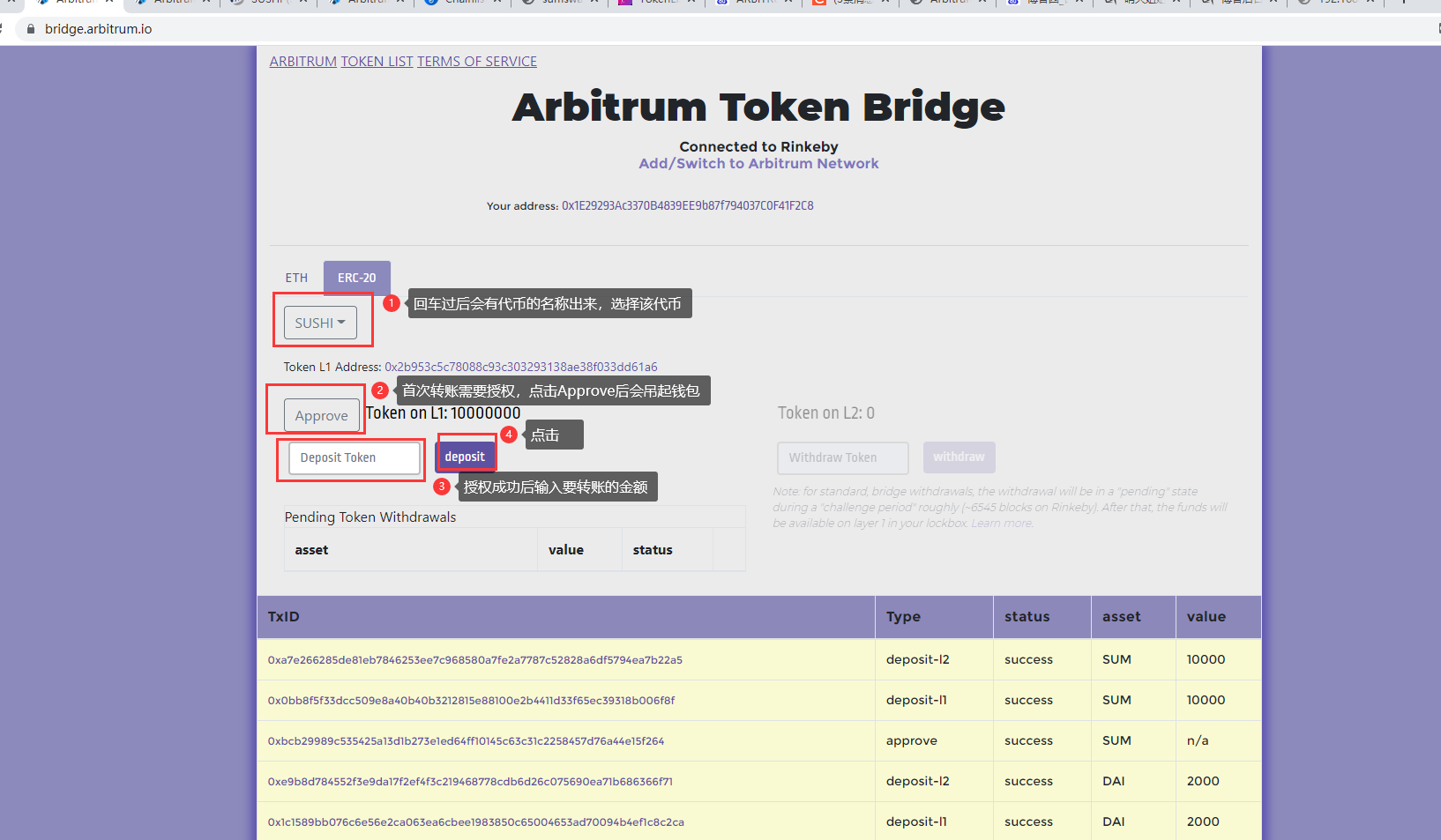This screenshot has height=840, width=1441.
Task: Open transaction 0x0bb8f5f33dcc509... link
Action: tap(472, 701)
